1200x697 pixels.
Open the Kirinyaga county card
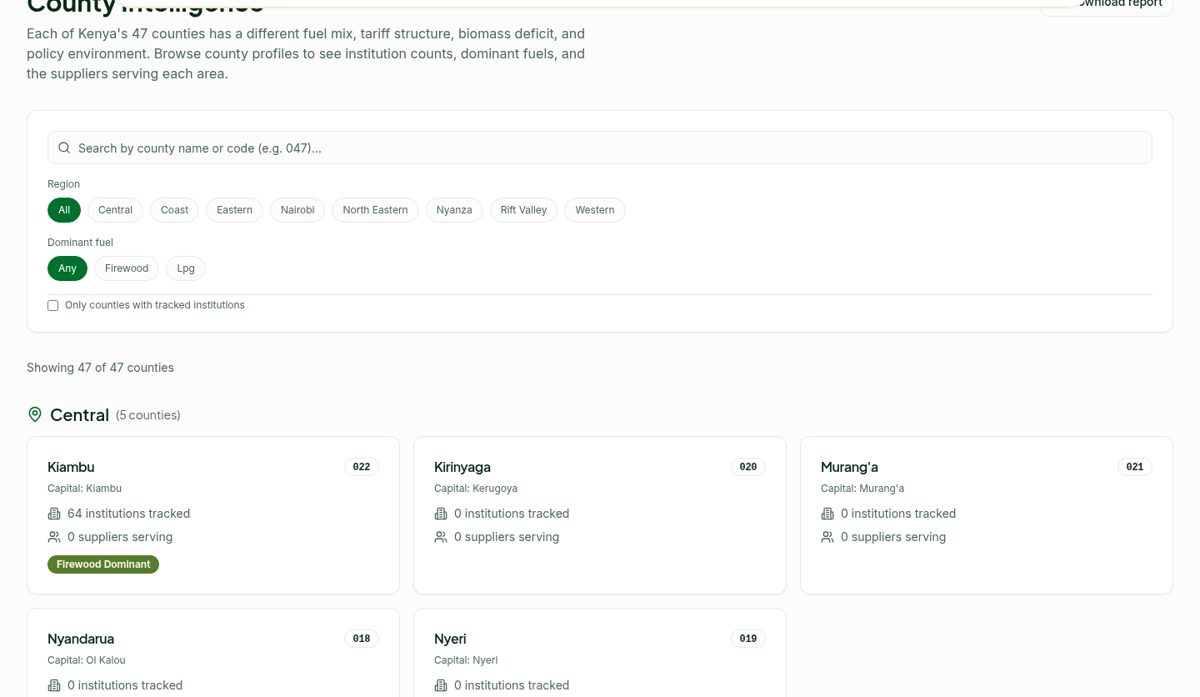click(x=600, y=515)
